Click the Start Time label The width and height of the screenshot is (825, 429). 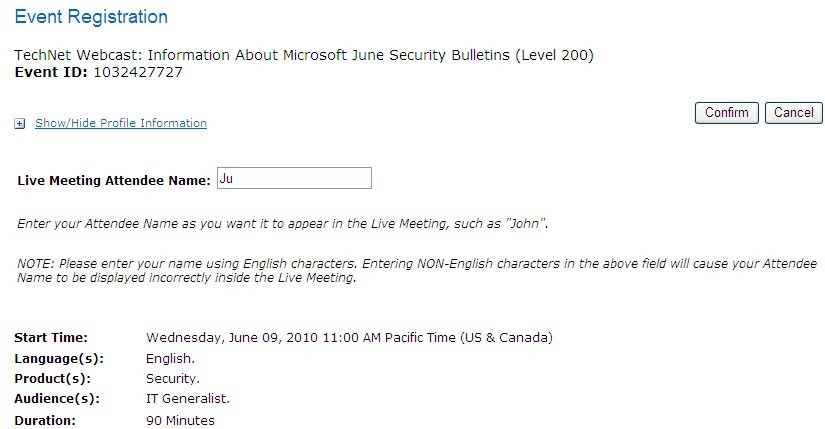coord(51,337)
